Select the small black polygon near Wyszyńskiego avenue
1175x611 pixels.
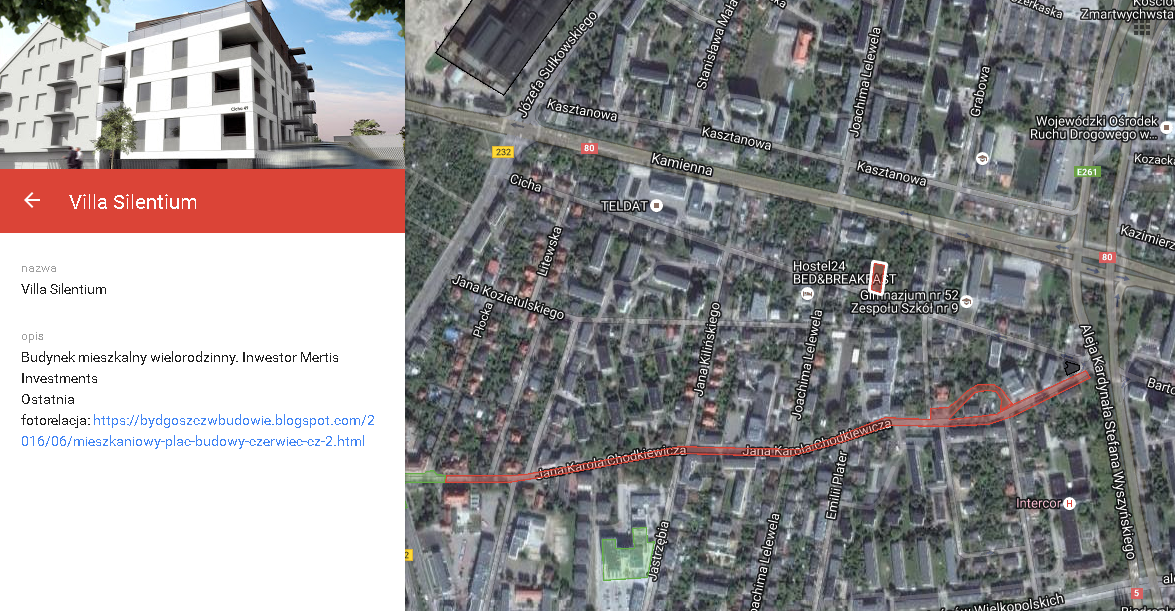click(1072, 367)
